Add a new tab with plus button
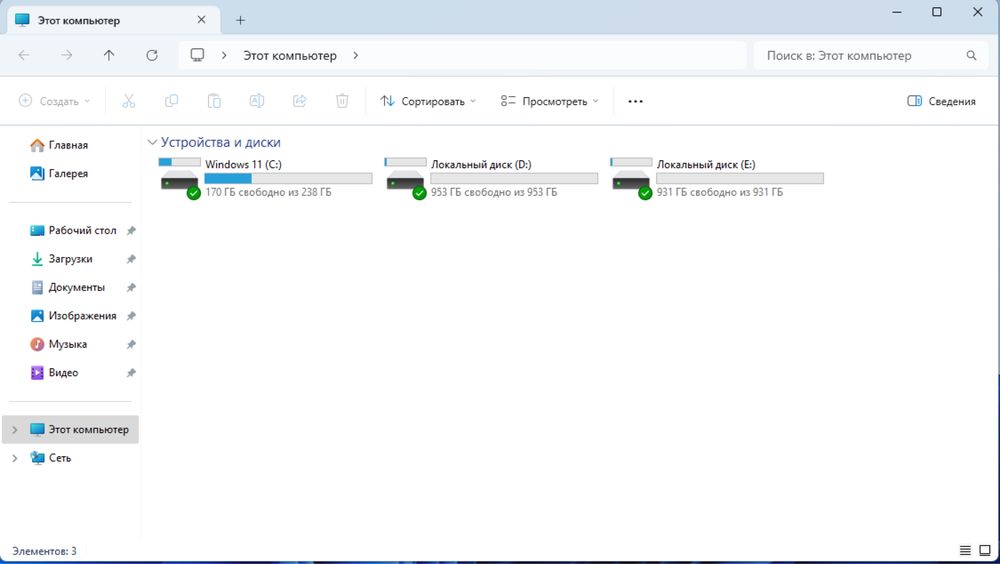The image size is (1000, 564). coord(240,20)
